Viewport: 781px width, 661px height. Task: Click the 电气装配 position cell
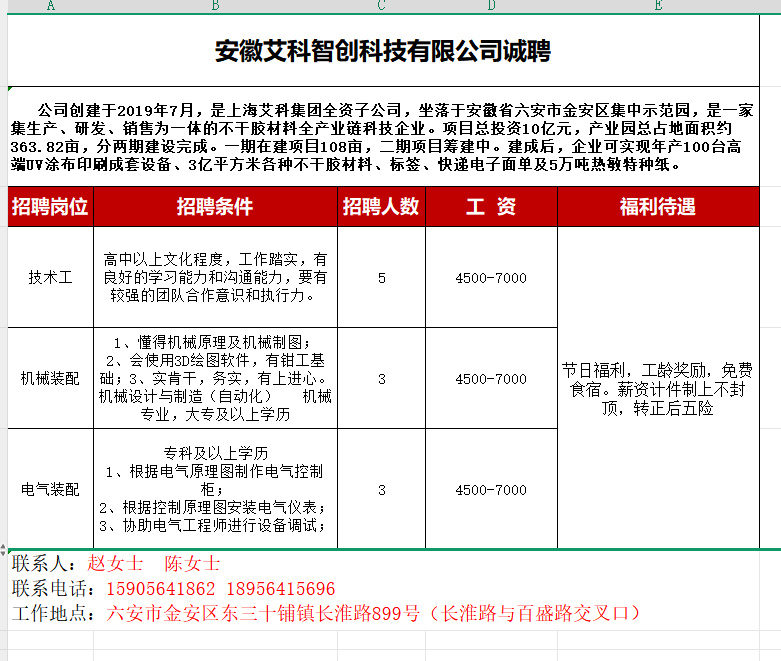pos(50,490)
